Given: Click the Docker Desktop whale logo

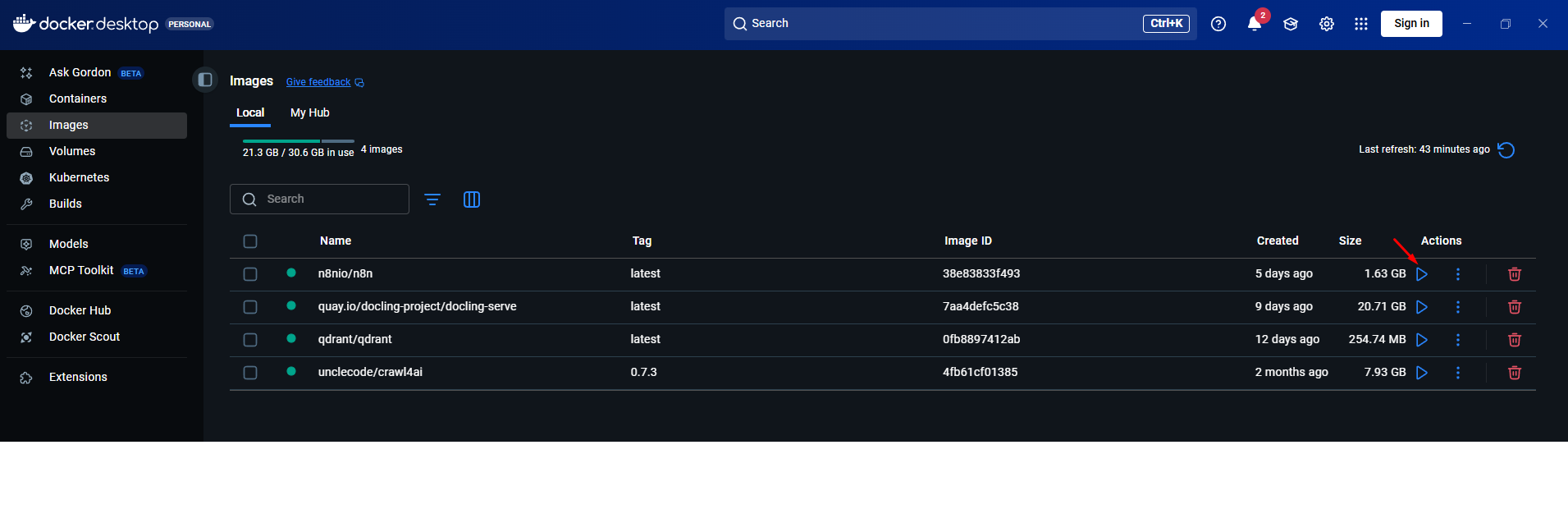Looking at the screenshot, I should coord(24,23).
